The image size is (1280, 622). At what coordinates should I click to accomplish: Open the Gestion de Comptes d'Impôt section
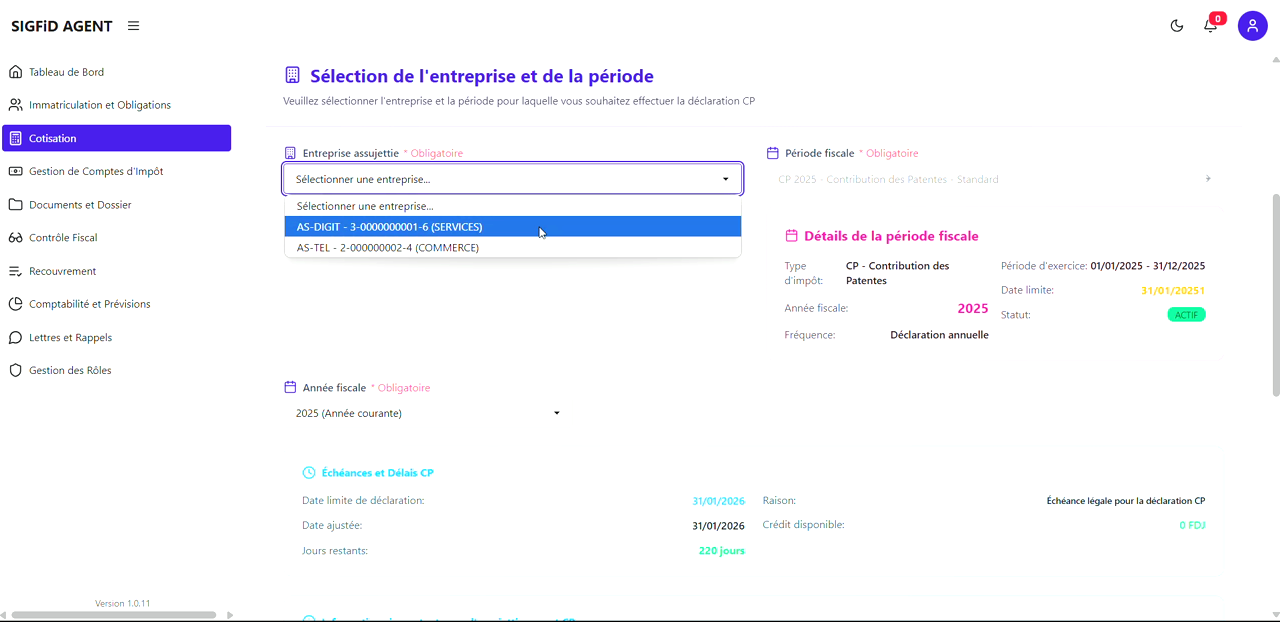(x=14, y=171)
